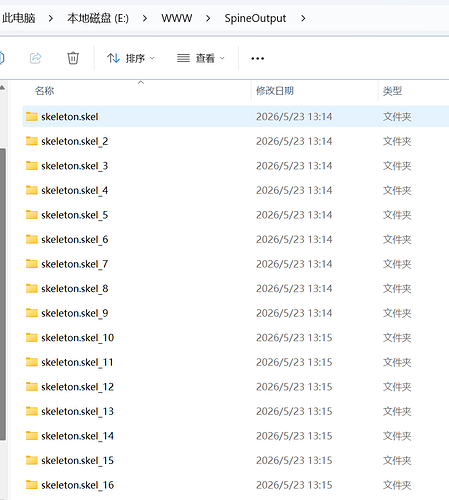Click the skeleton.skel_8 folder icon
449x500 pixels.
point(32,288)
